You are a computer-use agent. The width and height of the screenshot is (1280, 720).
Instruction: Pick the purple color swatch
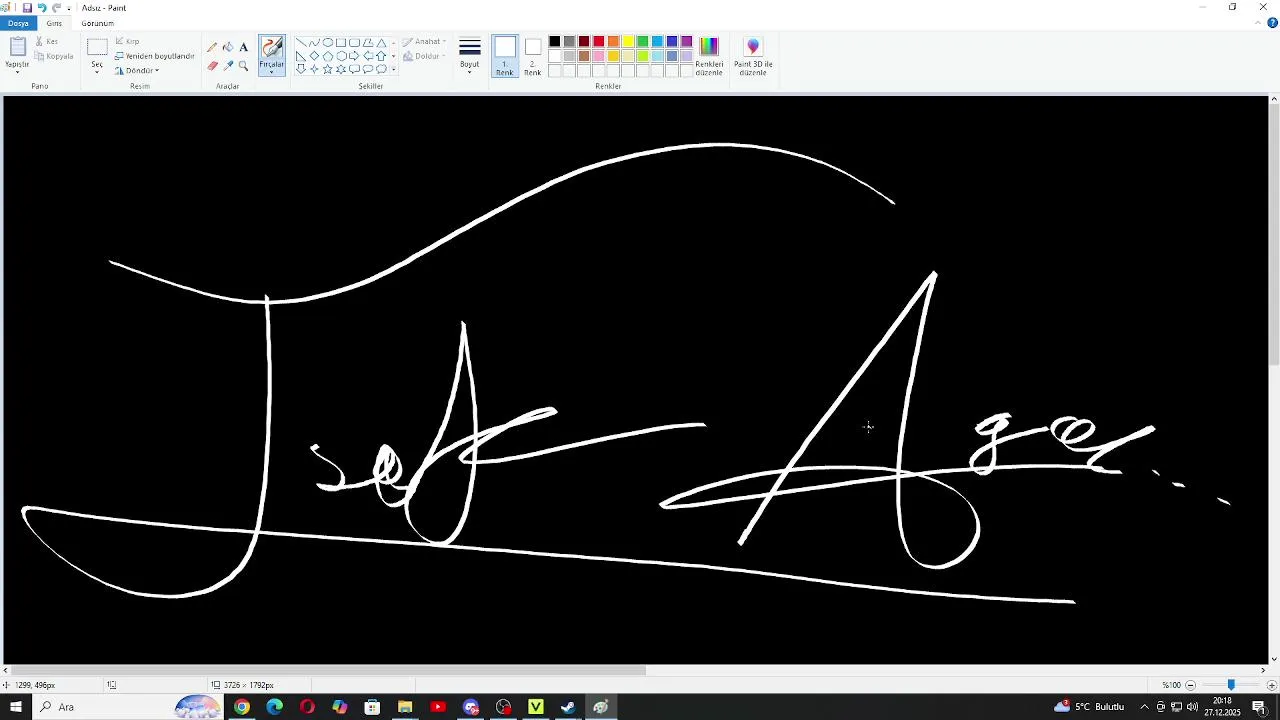coord(686,41)
